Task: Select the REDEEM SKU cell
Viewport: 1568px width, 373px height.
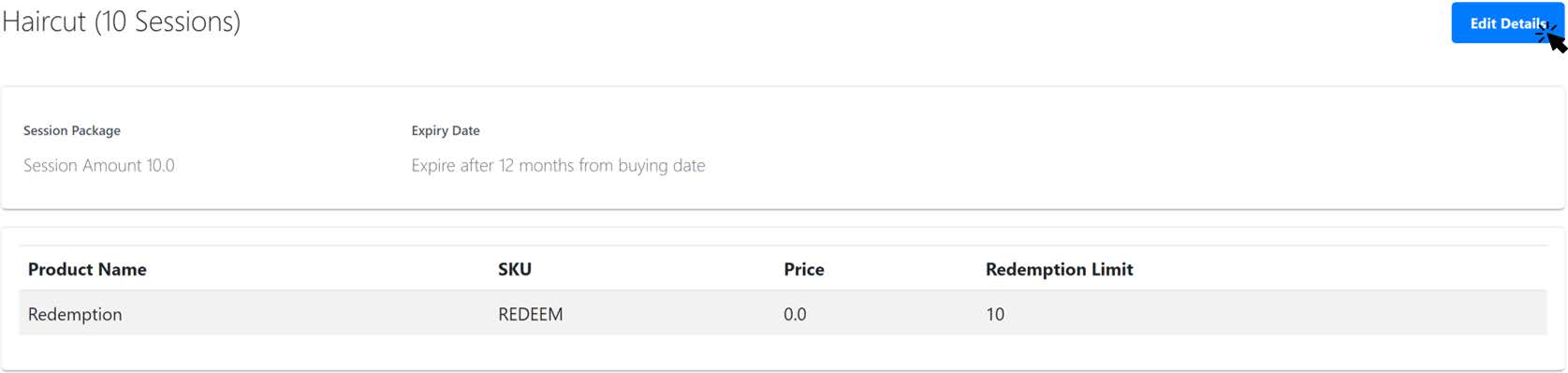Action: point(531,314)
